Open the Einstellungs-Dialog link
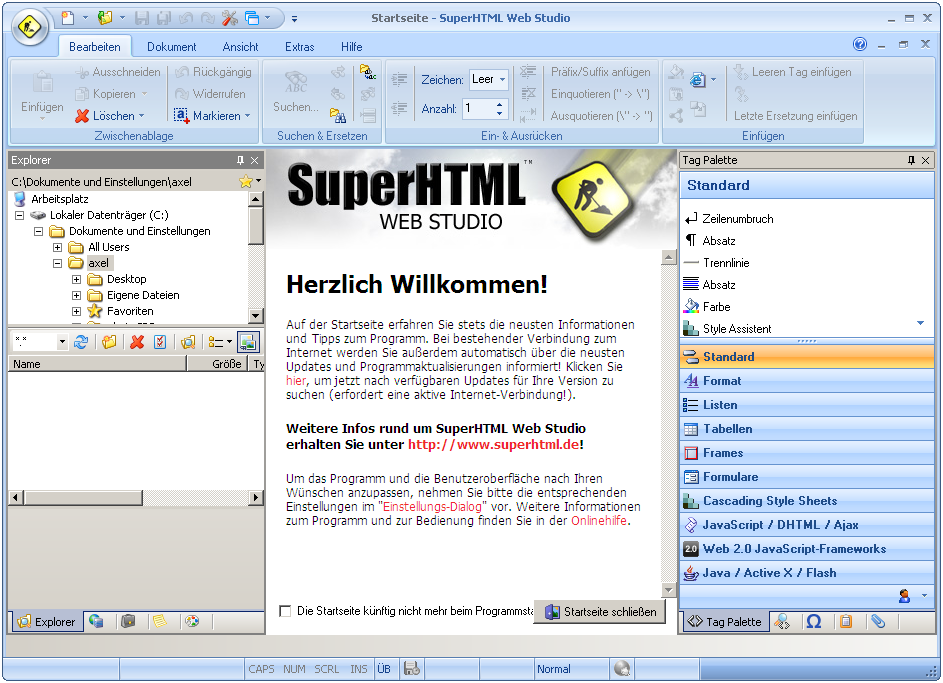Viewport: 943px width, 683px height. pyautogui.click(x=432, y=506)
